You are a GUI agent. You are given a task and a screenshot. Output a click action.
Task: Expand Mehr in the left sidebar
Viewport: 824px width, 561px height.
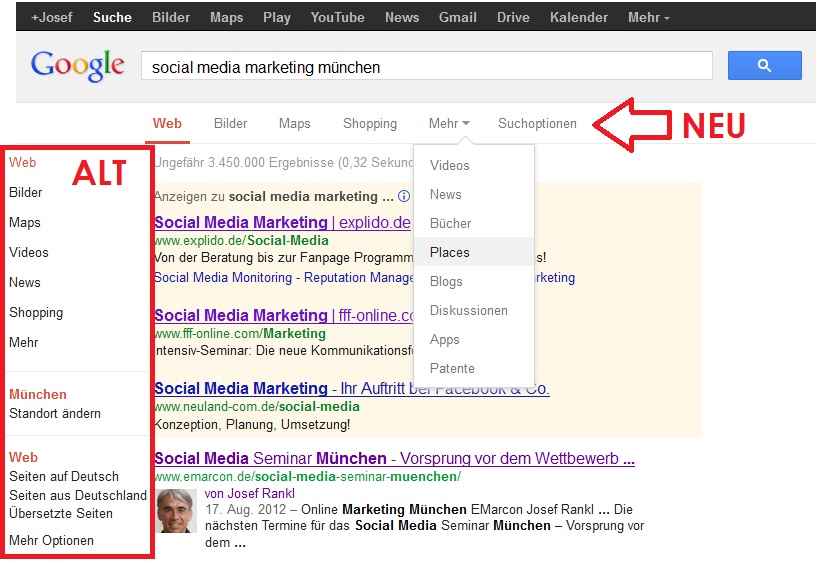click(24, 342)
